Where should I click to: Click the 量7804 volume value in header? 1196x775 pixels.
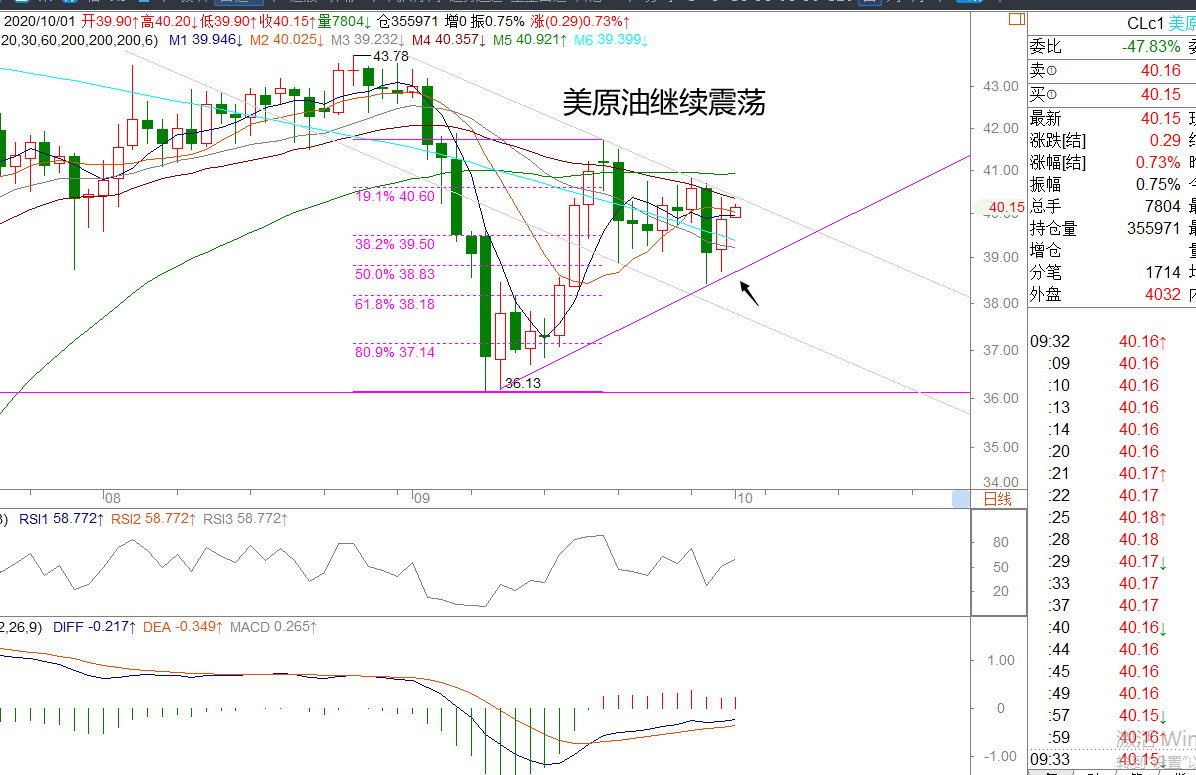point(344,21)
